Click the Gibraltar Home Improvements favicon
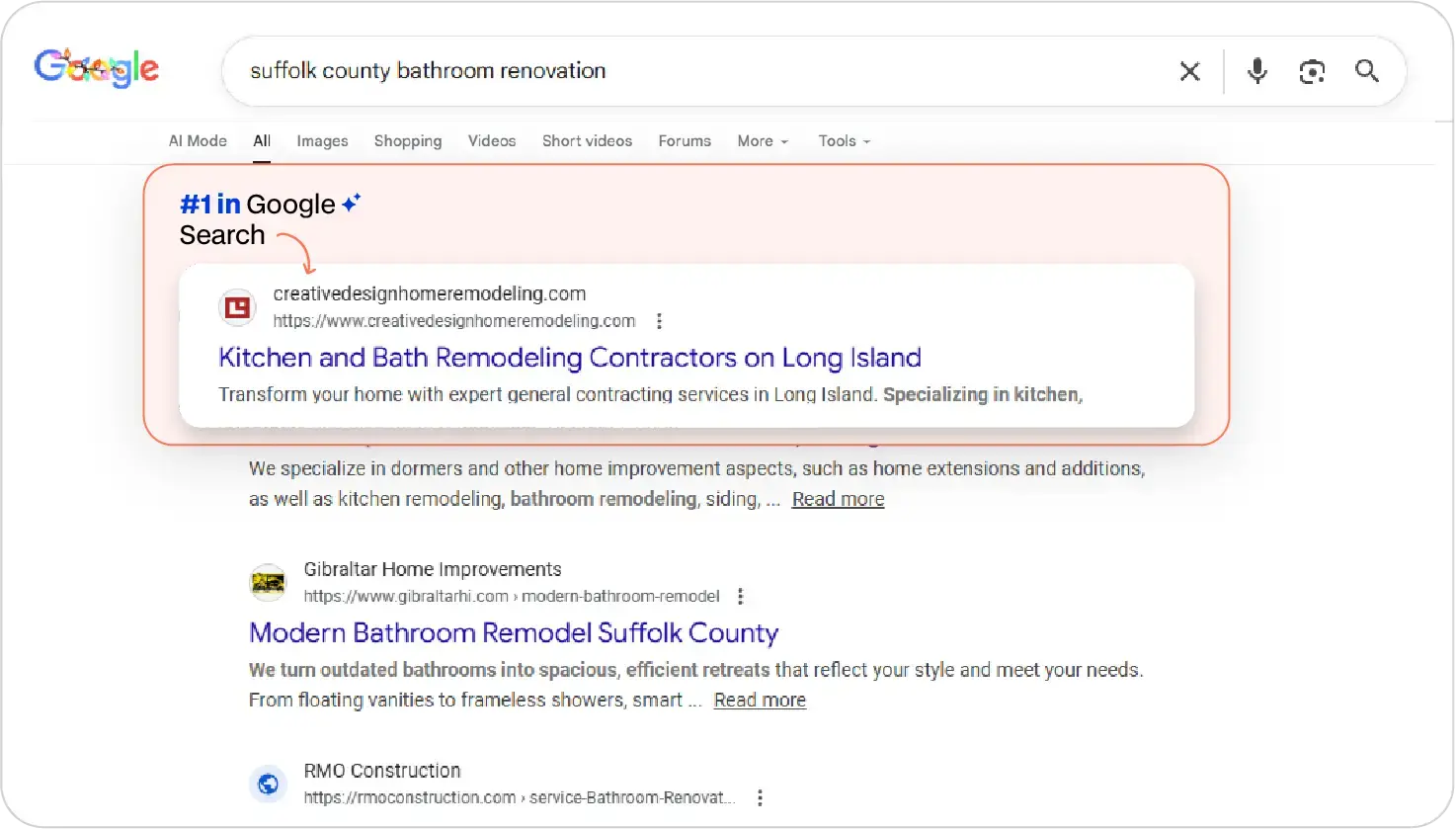Viewport: 1456px width, 829px height. (268, 583)
